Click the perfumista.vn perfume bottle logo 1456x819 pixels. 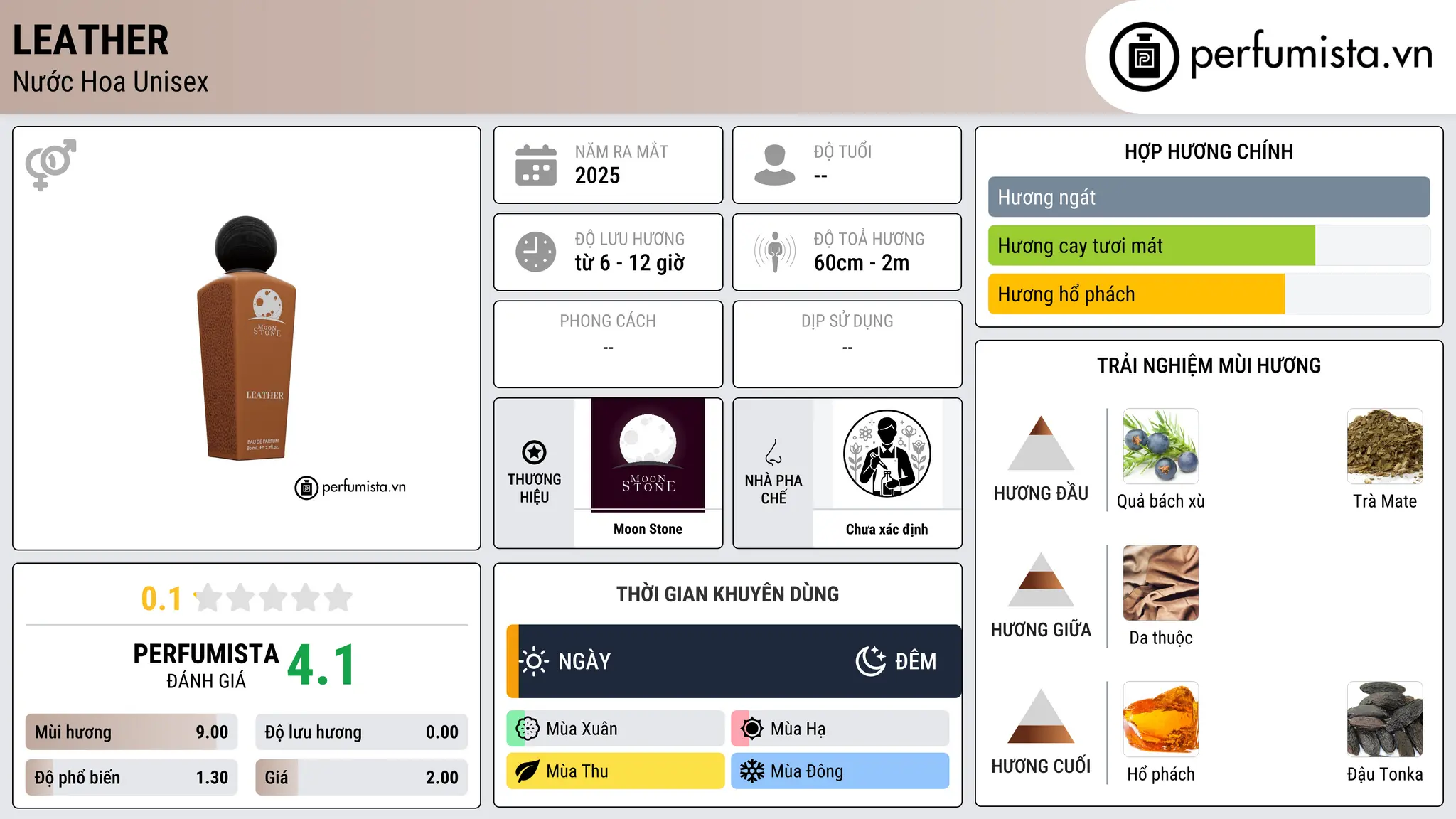tap(1144, 57)
